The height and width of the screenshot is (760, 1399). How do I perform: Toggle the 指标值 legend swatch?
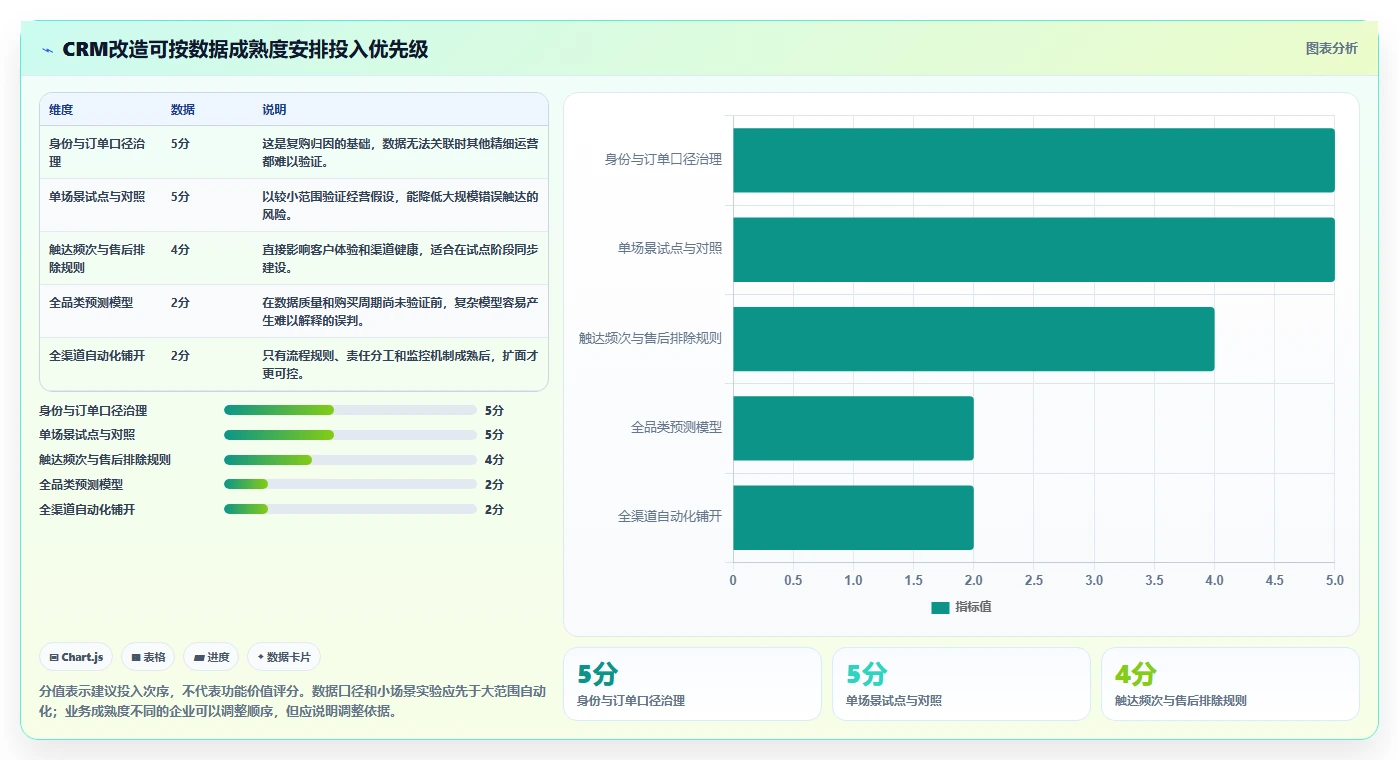pos(940,607)
